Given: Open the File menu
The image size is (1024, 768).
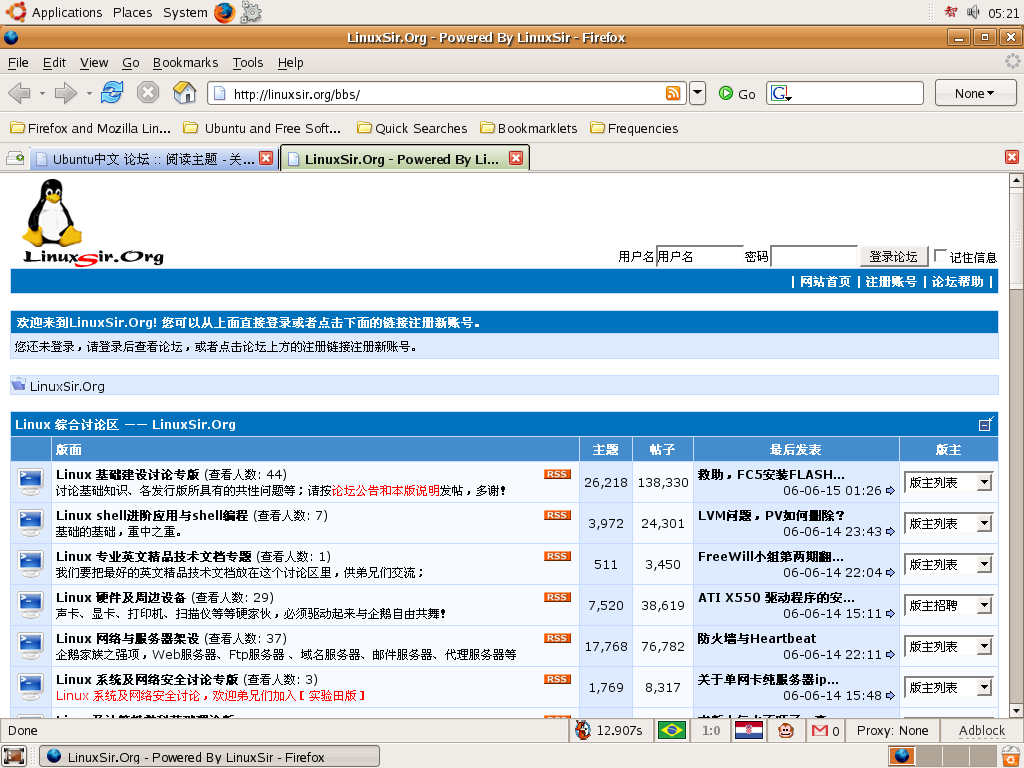Looking at the screenshot, I should tap(18, 63).
